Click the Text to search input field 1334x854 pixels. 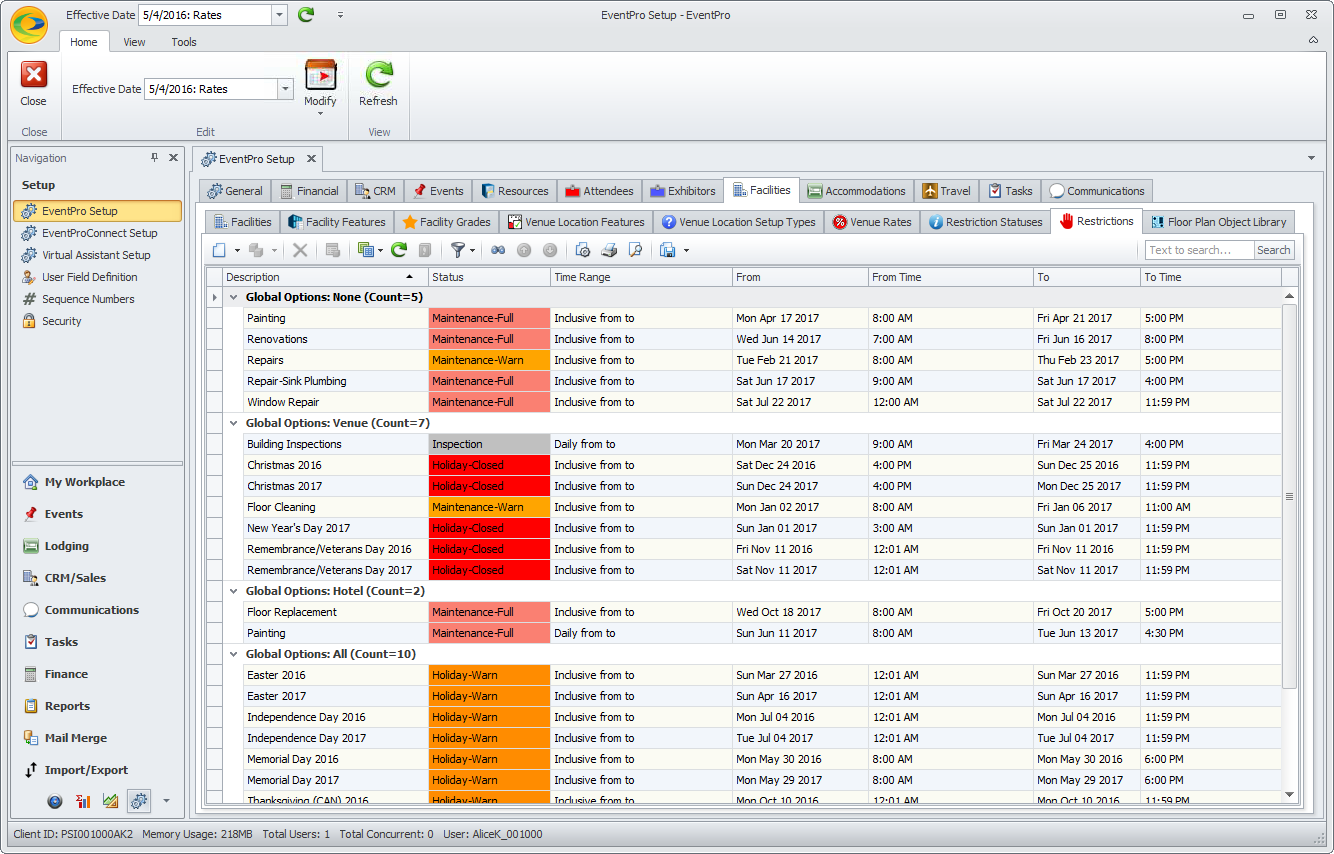click(x=1199, y=250)
